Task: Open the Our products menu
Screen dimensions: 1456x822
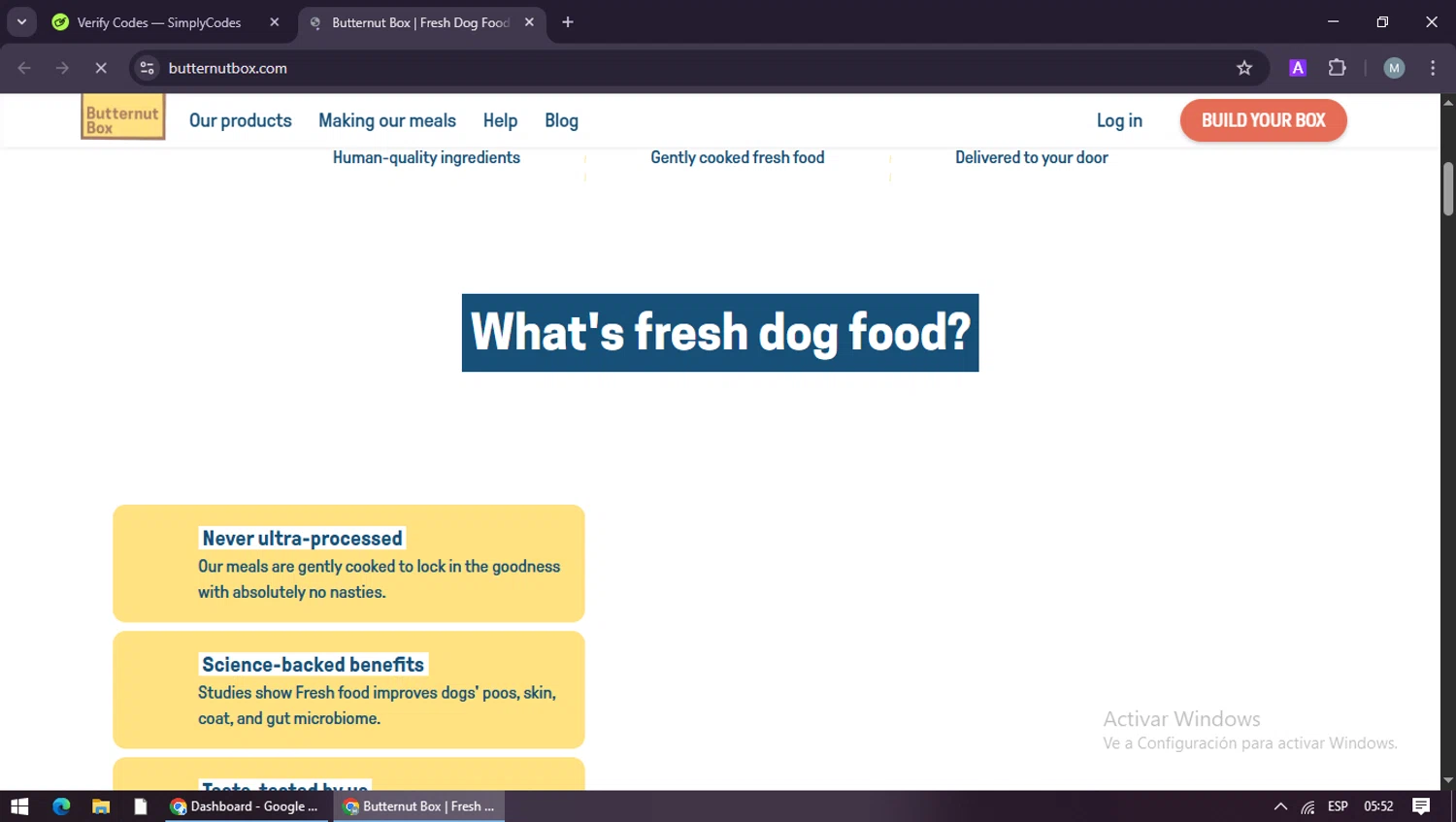Action: click(x=241, y=120)
